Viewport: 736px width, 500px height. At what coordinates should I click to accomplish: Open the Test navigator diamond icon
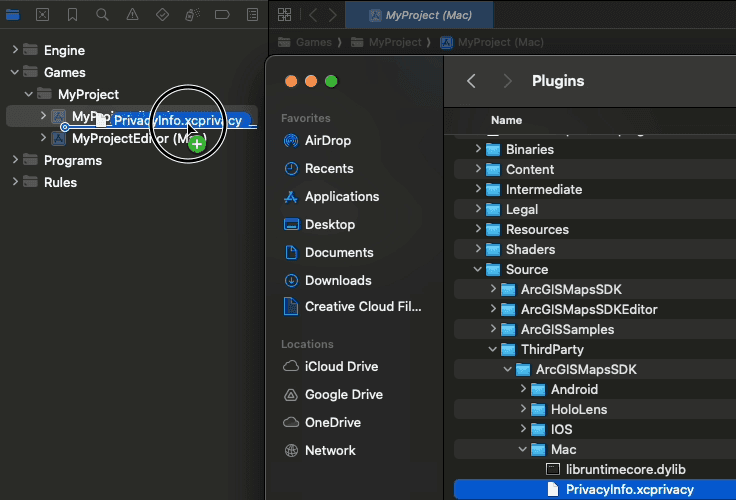(162, 15)
